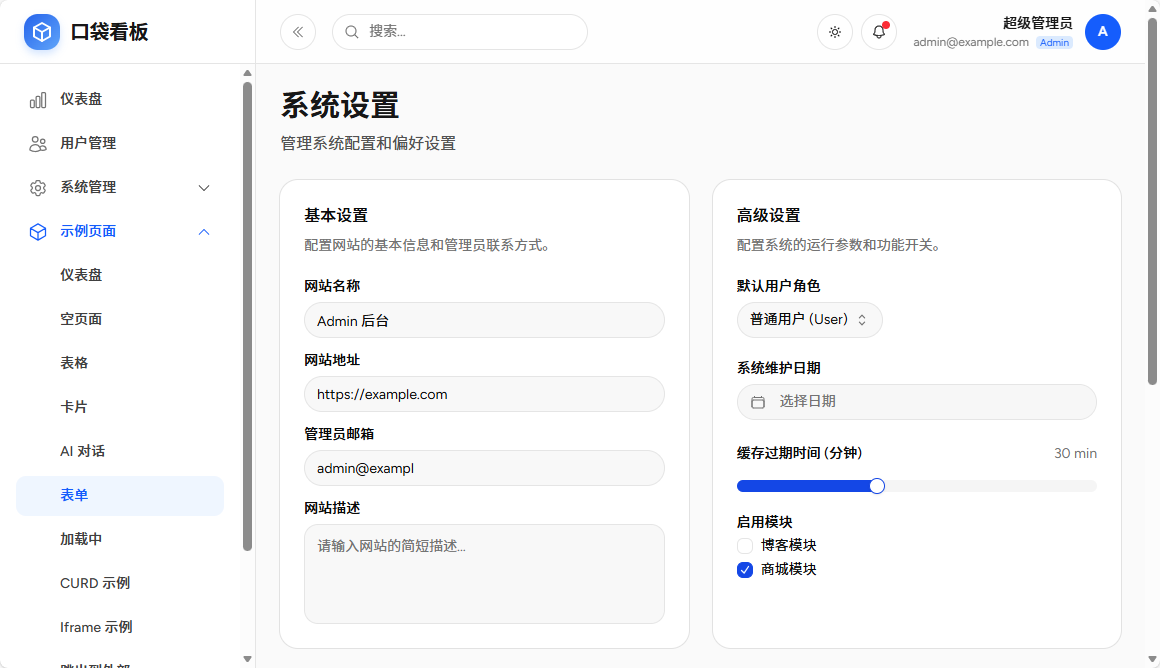Enable the 博客模块 checkbox
Image resolution: width=1160 pixels, height=668 pixels.
point(744,545)
